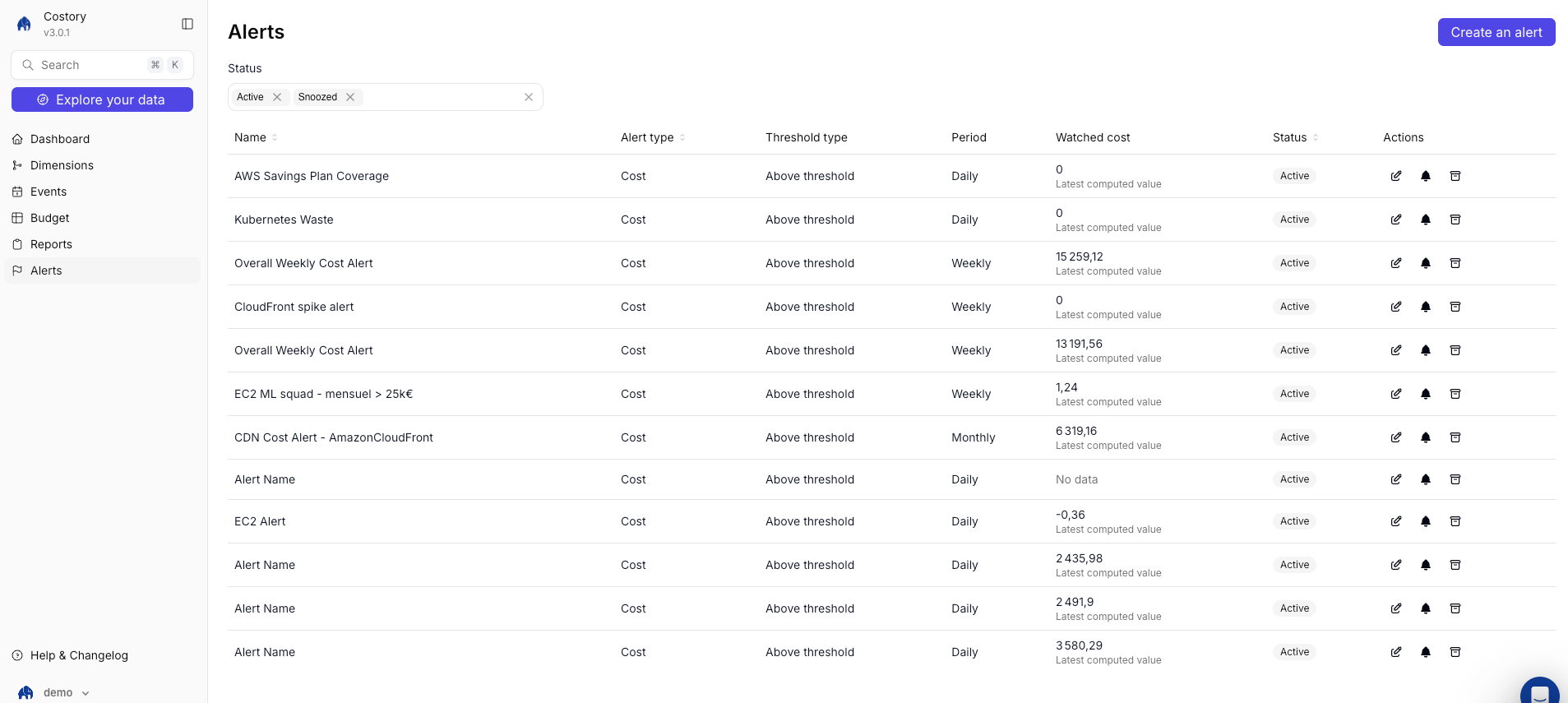Clear all status filters
This screenshot has height=703, width=1568.
[529, 97]
